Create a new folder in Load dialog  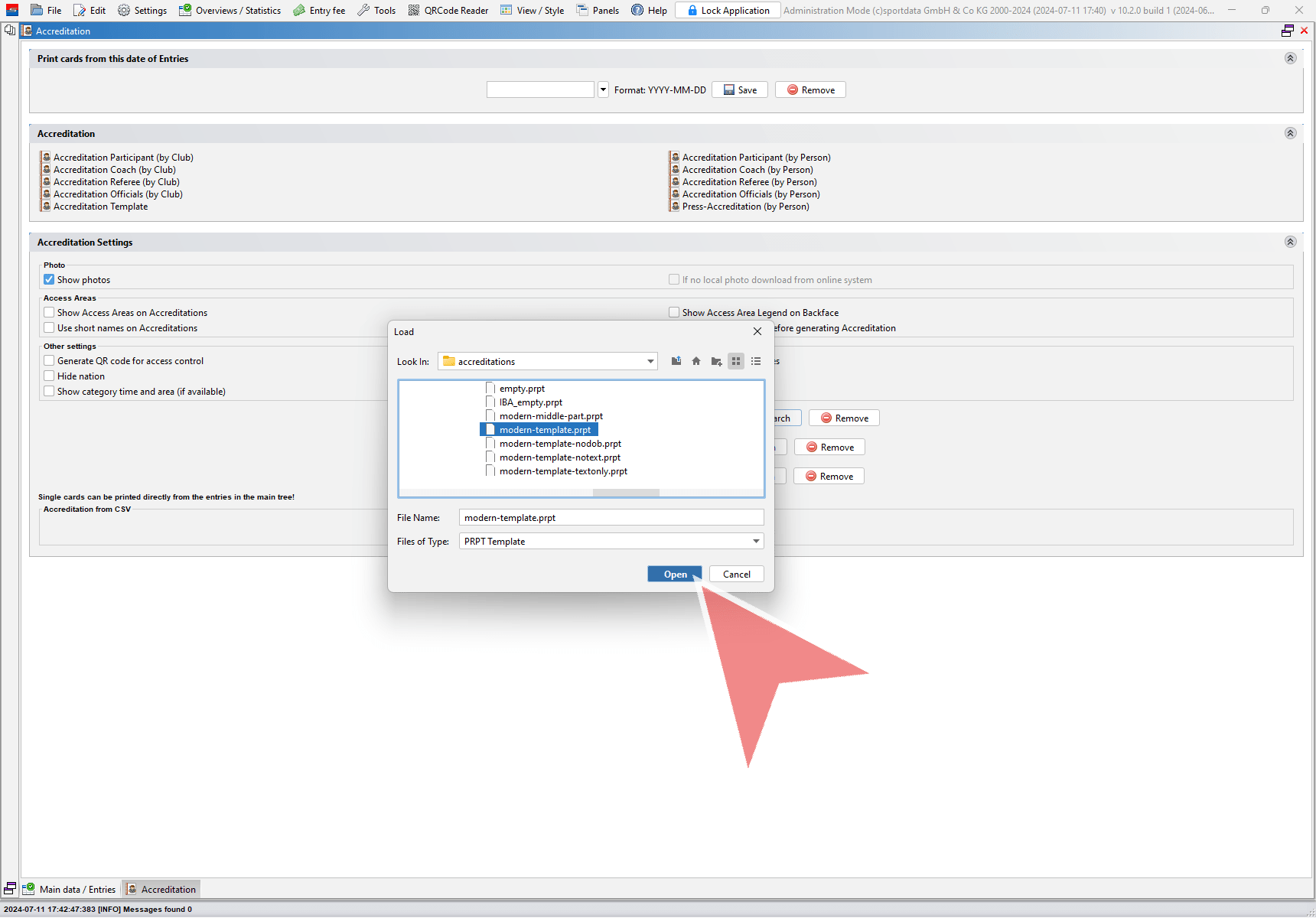pos(716,361)
